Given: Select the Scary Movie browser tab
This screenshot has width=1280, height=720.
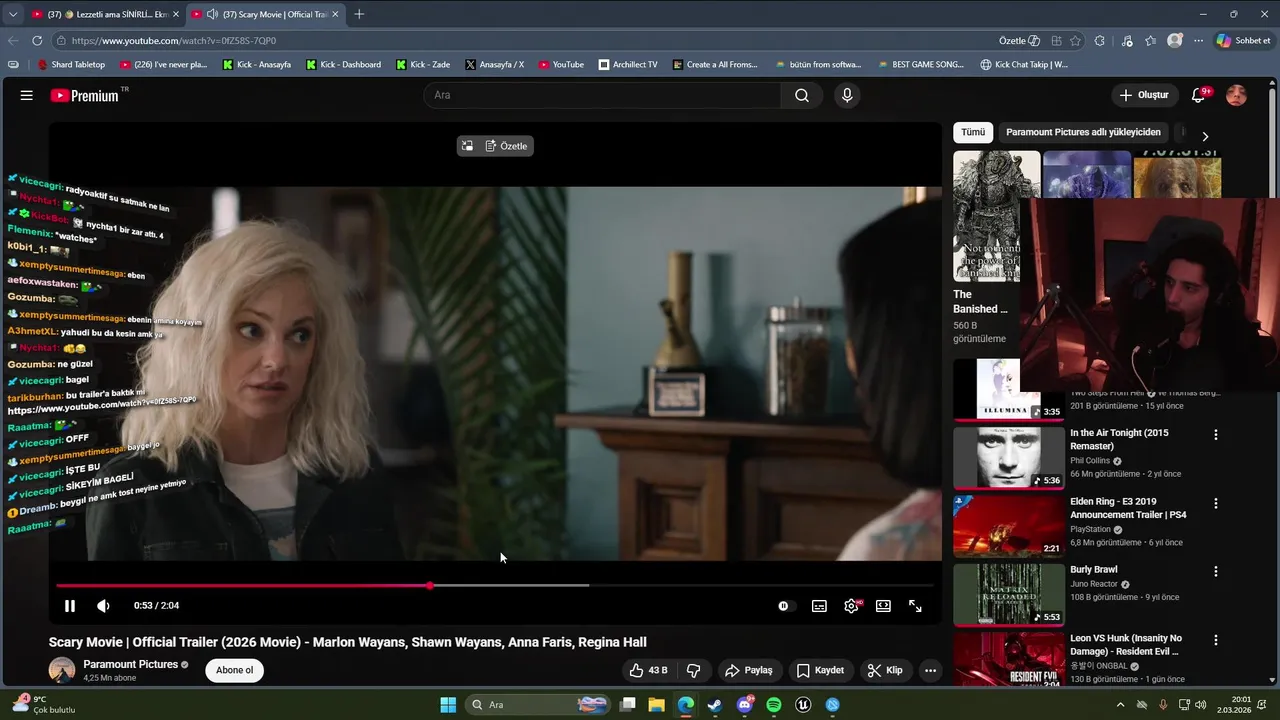Looking at the screenshot, I should 265,14.
